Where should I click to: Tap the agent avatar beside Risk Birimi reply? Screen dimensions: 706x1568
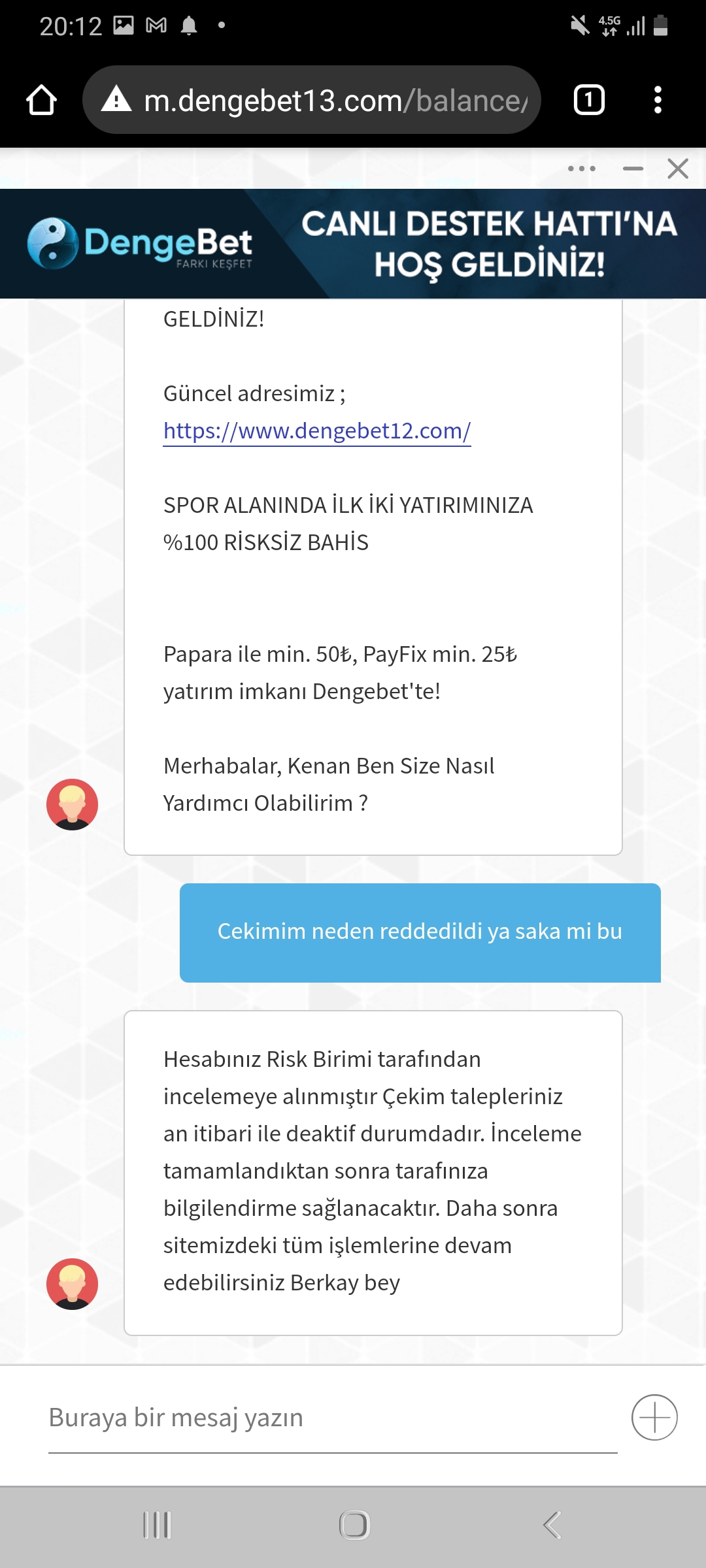[72, 1284]
